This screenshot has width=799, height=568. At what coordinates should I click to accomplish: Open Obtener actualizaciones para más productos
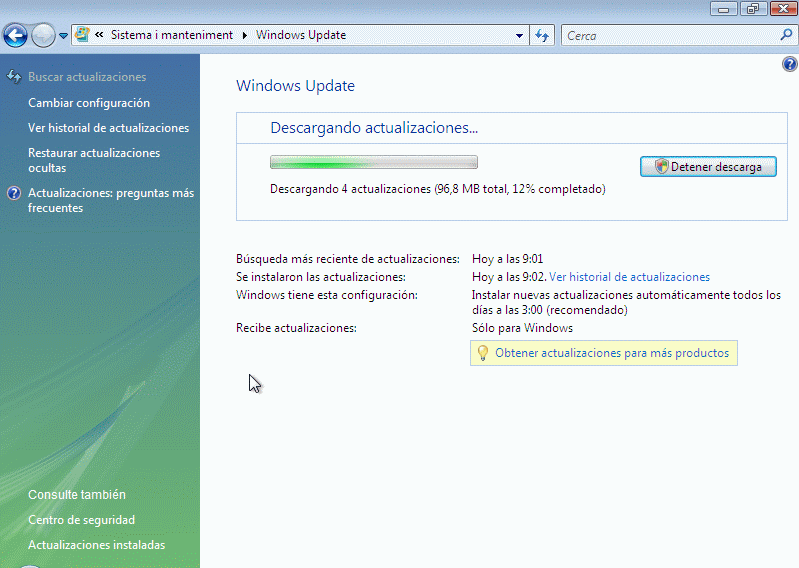(x=612, y=353)
